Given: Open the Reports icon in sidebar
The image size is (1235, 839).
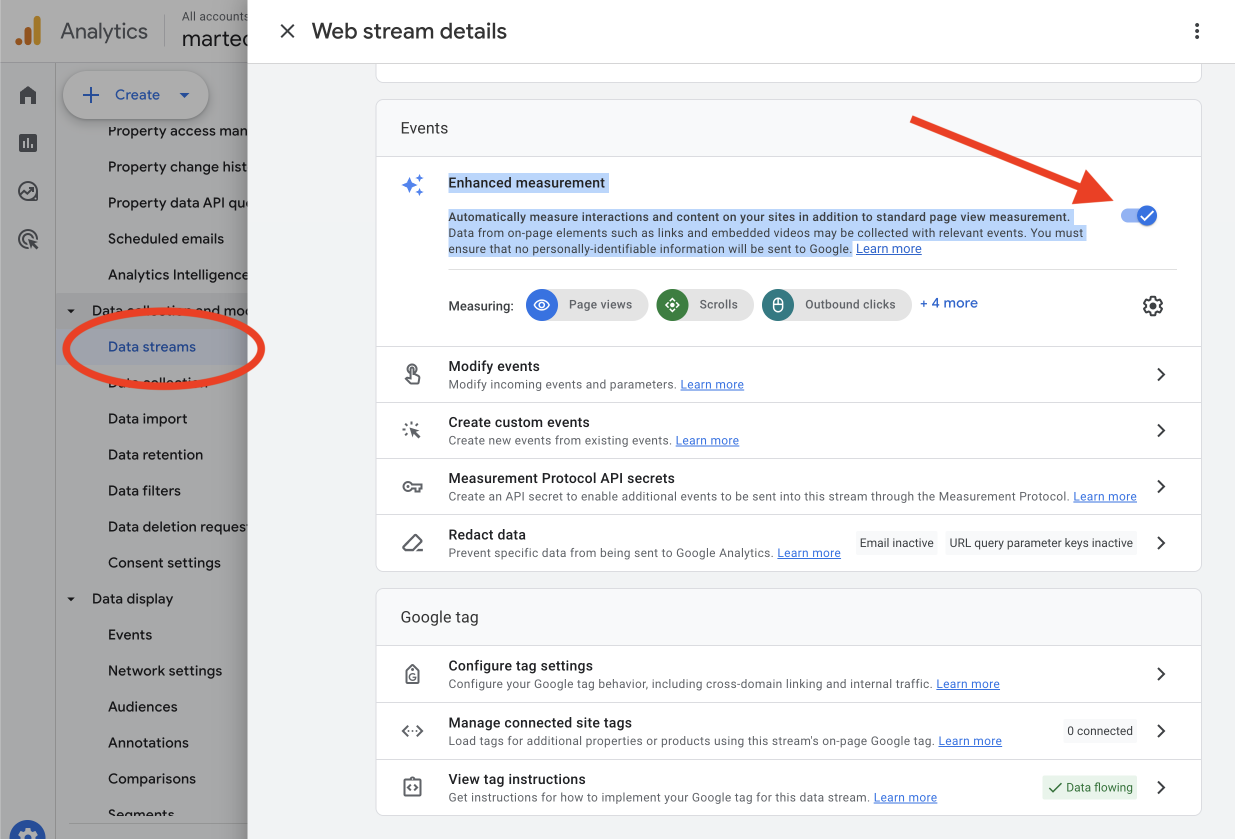Looking at the screenshot, I should (x=28, y=143).
